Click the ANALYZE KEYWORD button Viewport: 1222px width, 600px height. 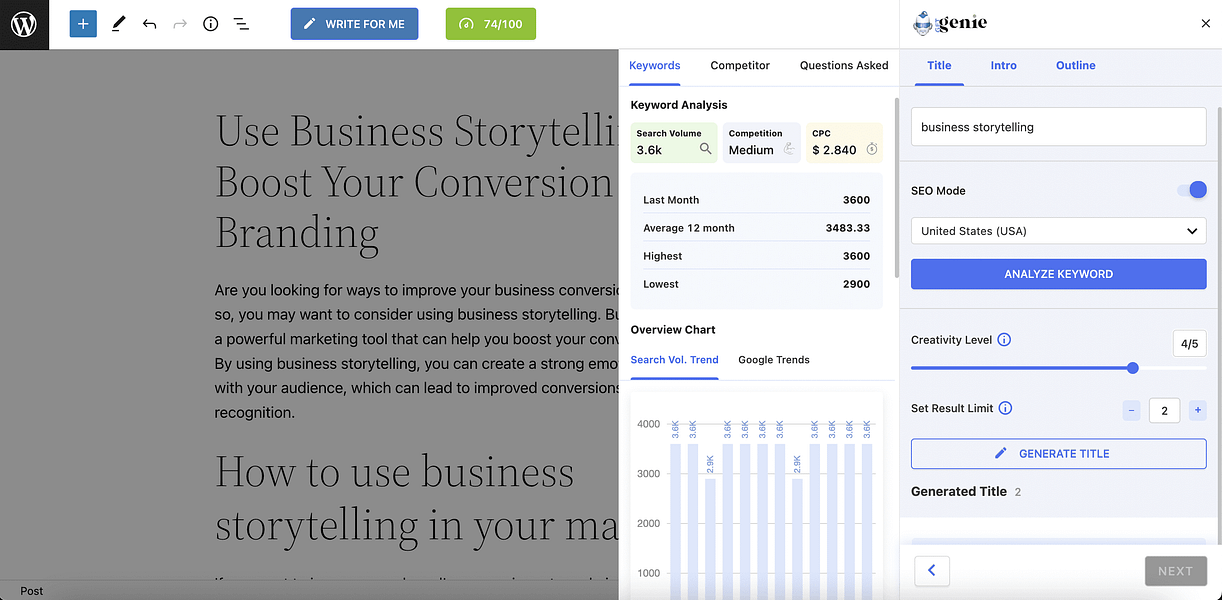click(x=1058, y=274)
